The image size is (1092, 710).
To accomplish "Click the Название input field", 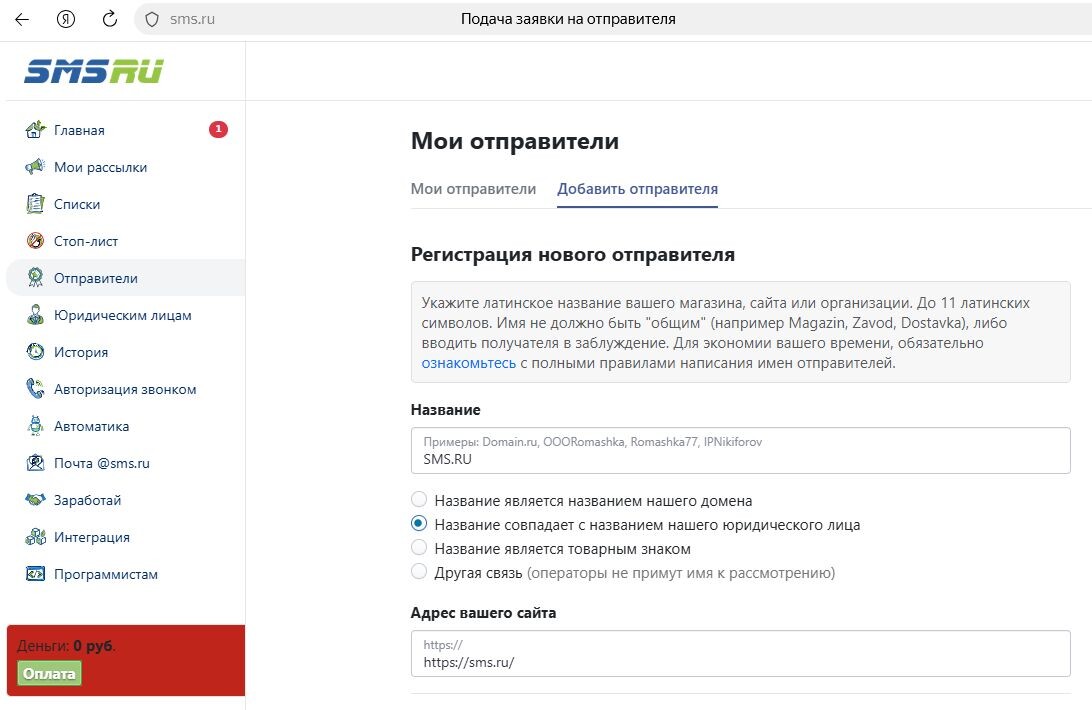I will (740, 450).
